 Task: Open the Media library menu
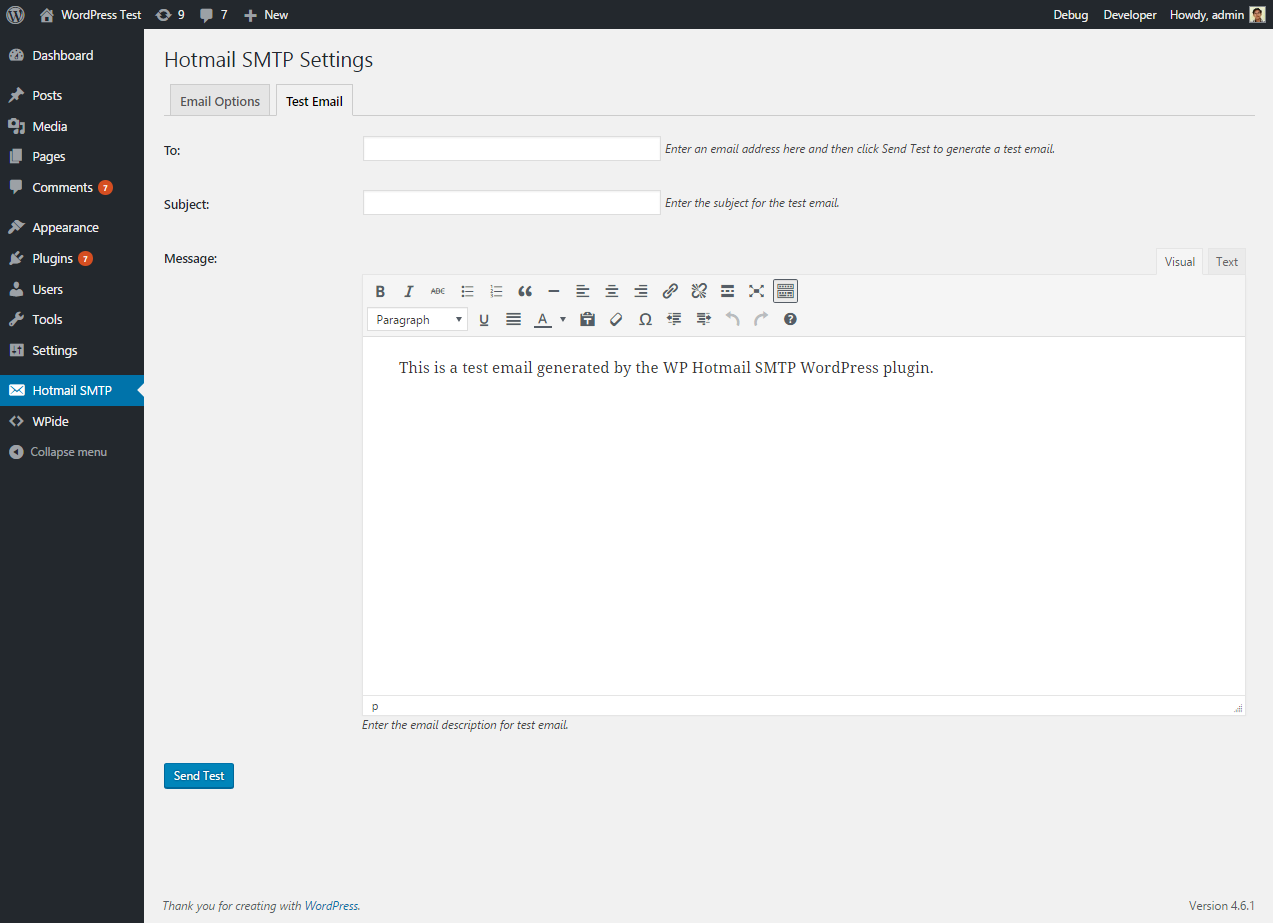(x=72, y=126)
